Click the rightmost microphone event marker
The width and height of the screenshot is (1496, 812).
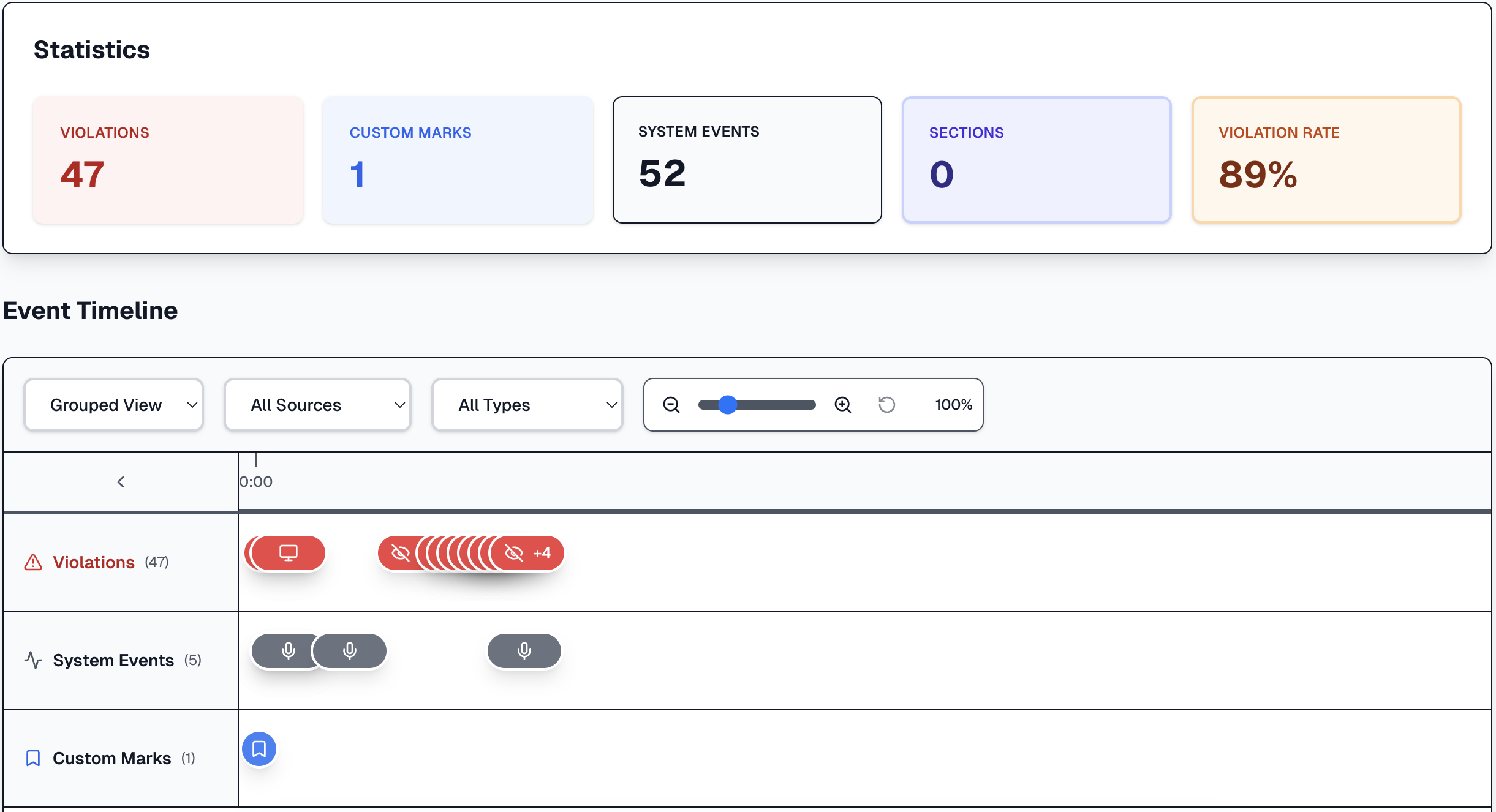[x=523, y=650]
